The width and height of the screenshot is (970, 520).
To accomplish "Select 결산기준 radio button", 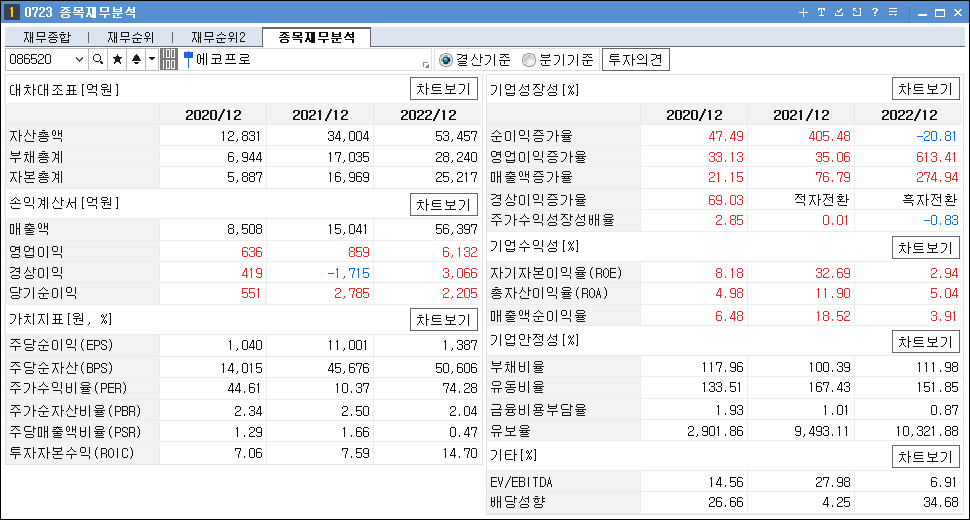I will tap(445, 60).
